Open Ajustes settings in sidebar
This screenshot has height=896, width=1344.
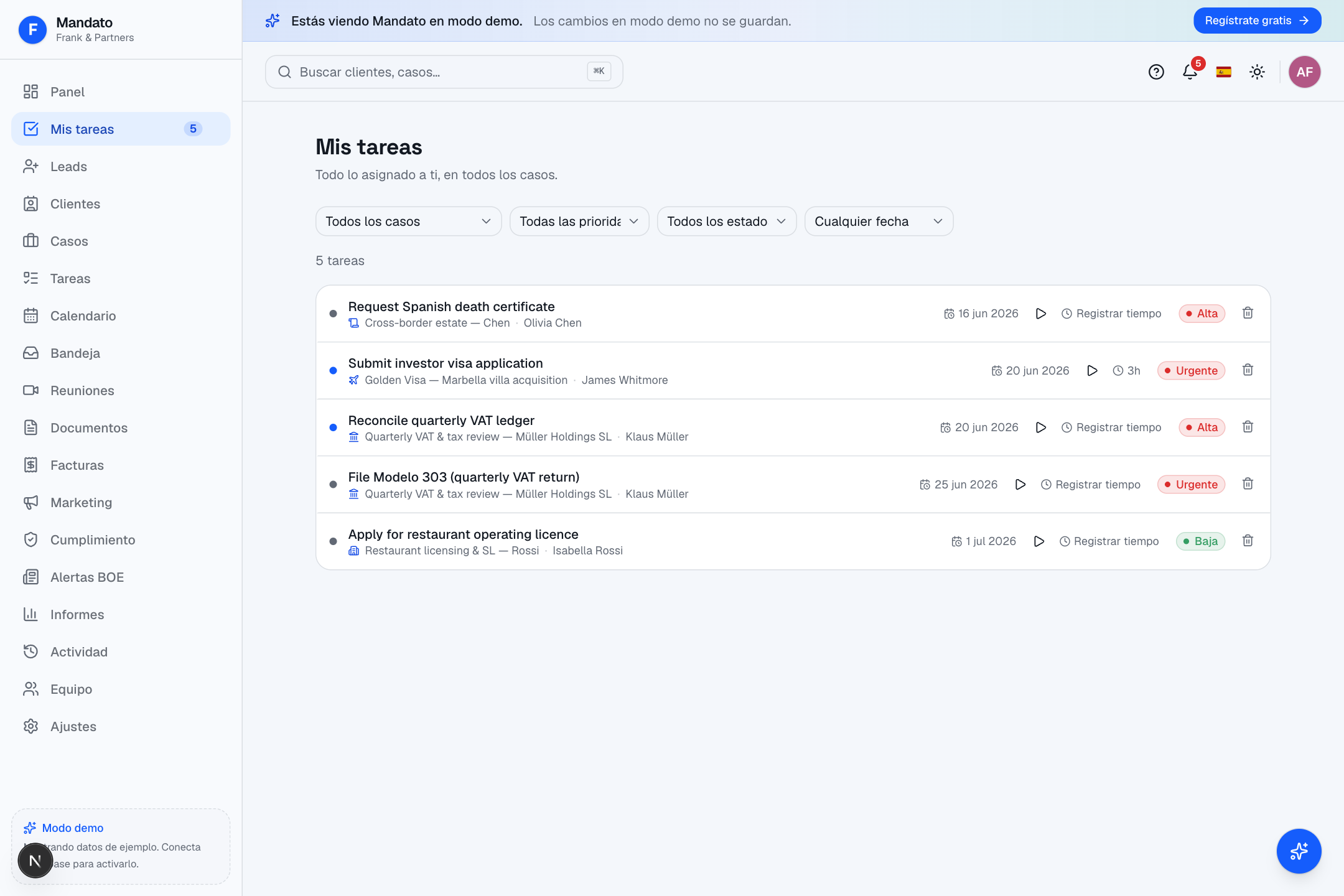tap(121, 727)
